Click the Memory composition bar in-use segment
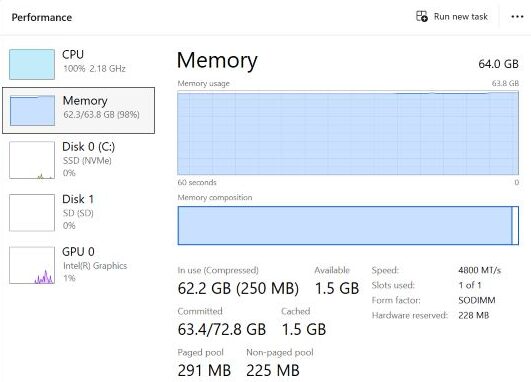 pyautogui.click(x=344, y=225)
